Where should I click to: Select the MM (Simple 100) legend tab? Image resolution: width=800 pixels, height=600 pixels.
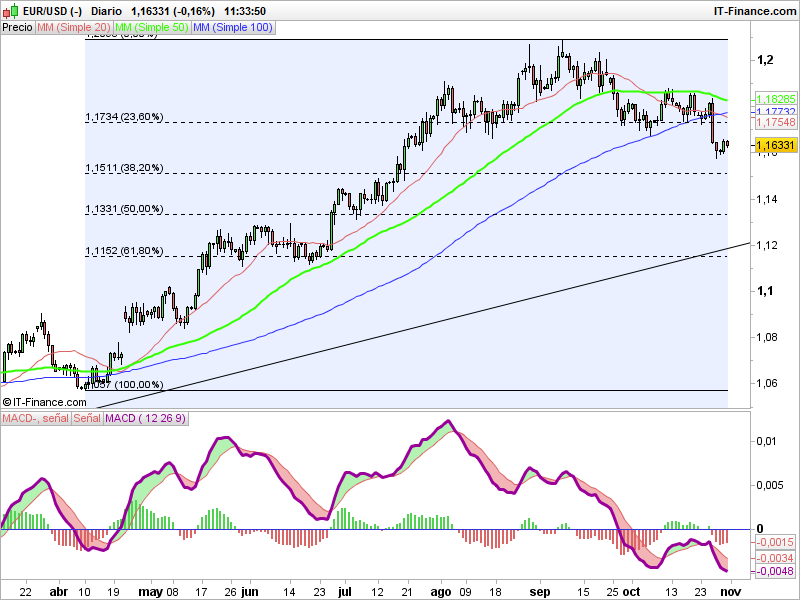click(x=233, y=28)
